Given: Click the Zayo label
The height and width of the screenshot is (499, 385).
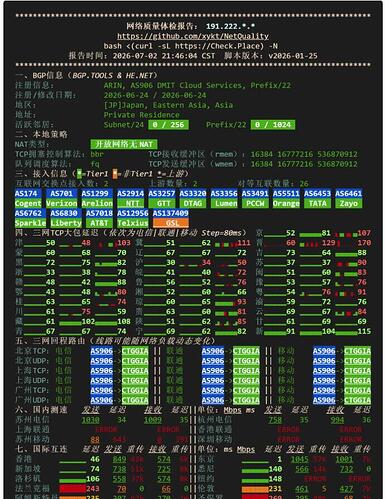Looking at the screenshot, I should tap(348, 203).
